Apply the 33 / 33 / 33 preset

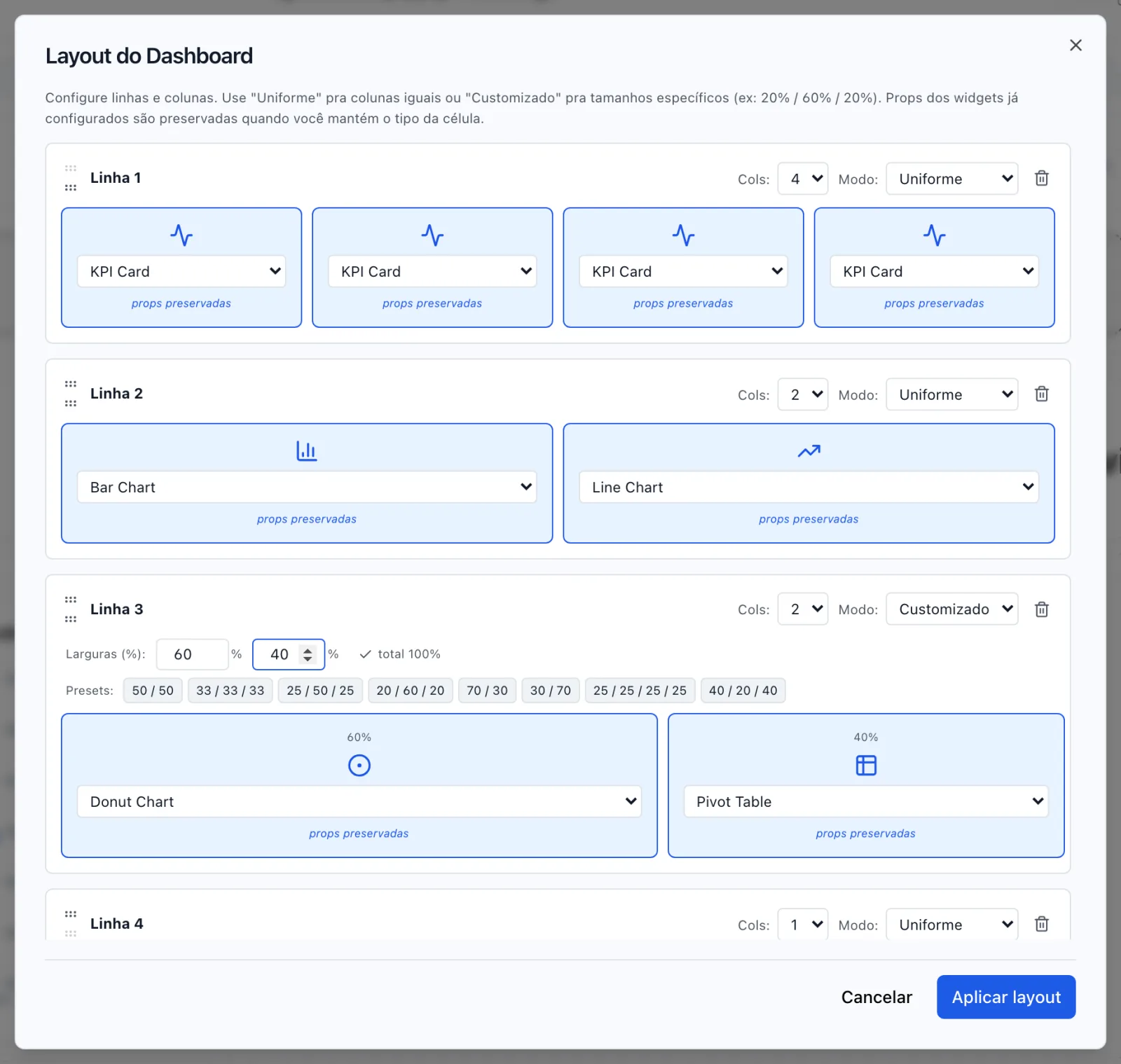pos(231,691)
